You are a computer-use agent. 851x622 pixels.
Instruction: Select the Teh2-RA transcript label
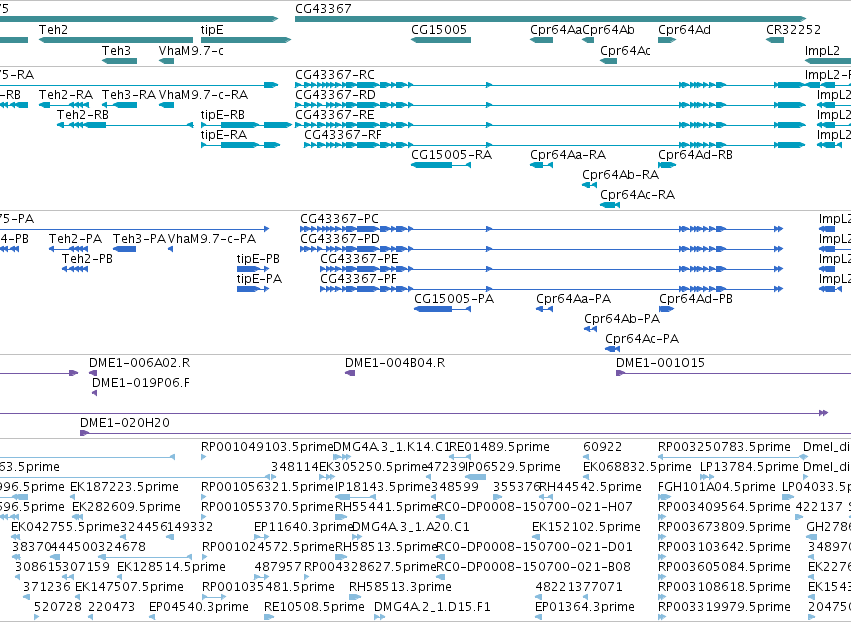[66, 94]
